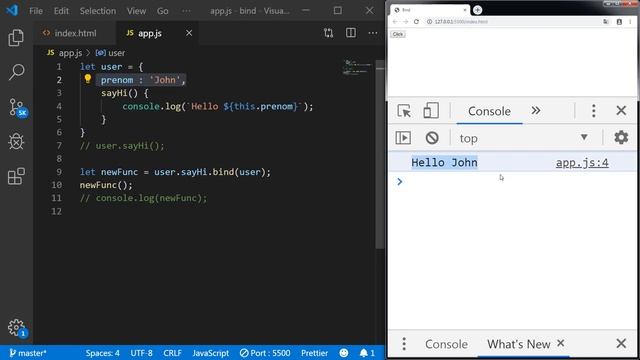Reload the browser page
This screenshot has width=640, height=360.
416,22
